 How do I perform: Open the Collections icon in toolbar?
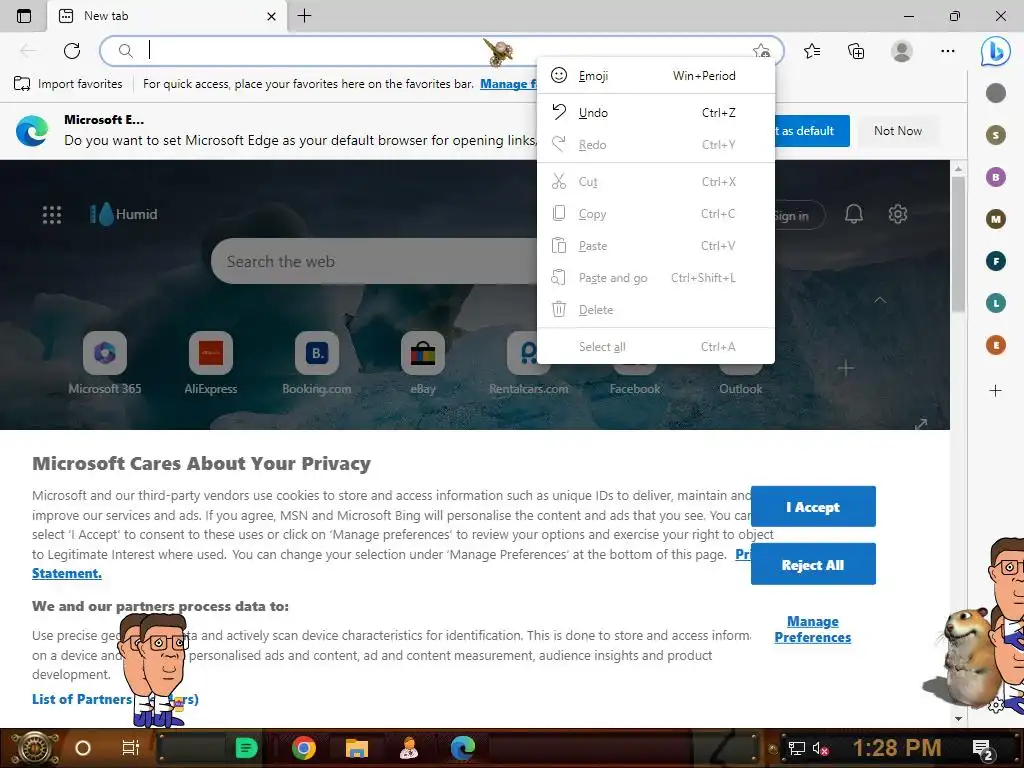[x=856, y=51]
